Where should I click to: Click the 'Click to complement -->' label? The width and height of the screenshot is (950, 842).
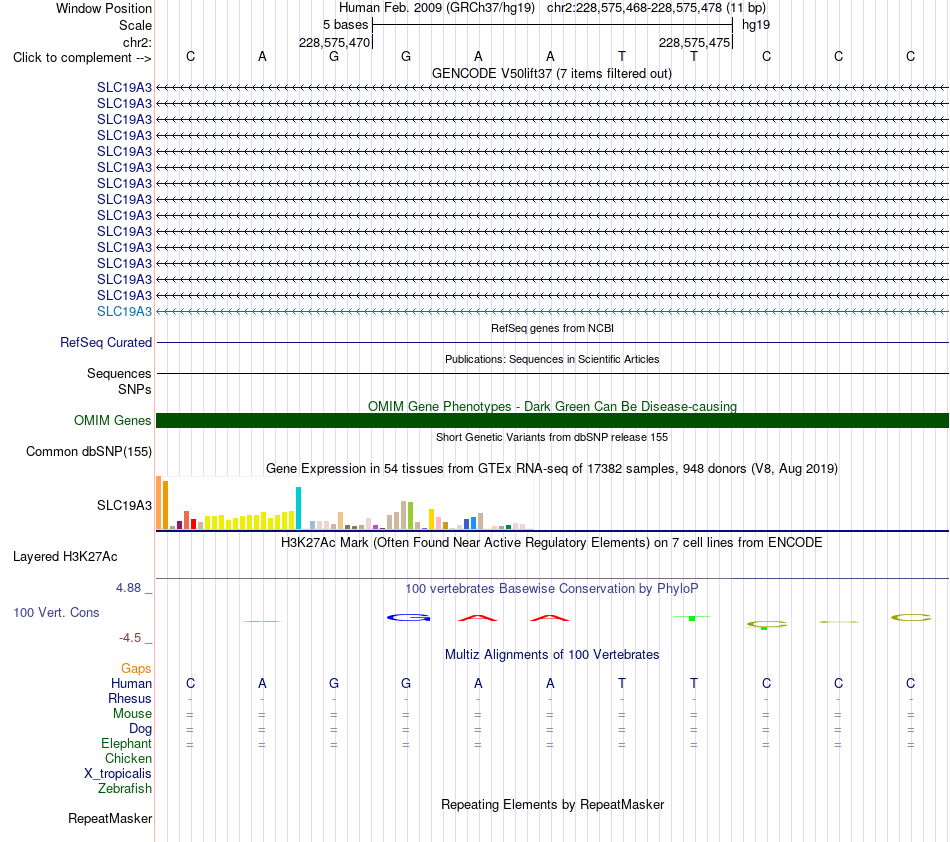coord(82,58)
